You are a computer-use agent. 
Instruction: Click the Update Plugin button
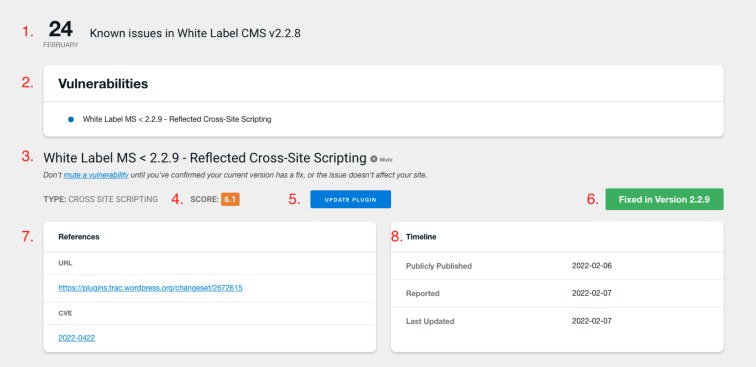(351, 199)
